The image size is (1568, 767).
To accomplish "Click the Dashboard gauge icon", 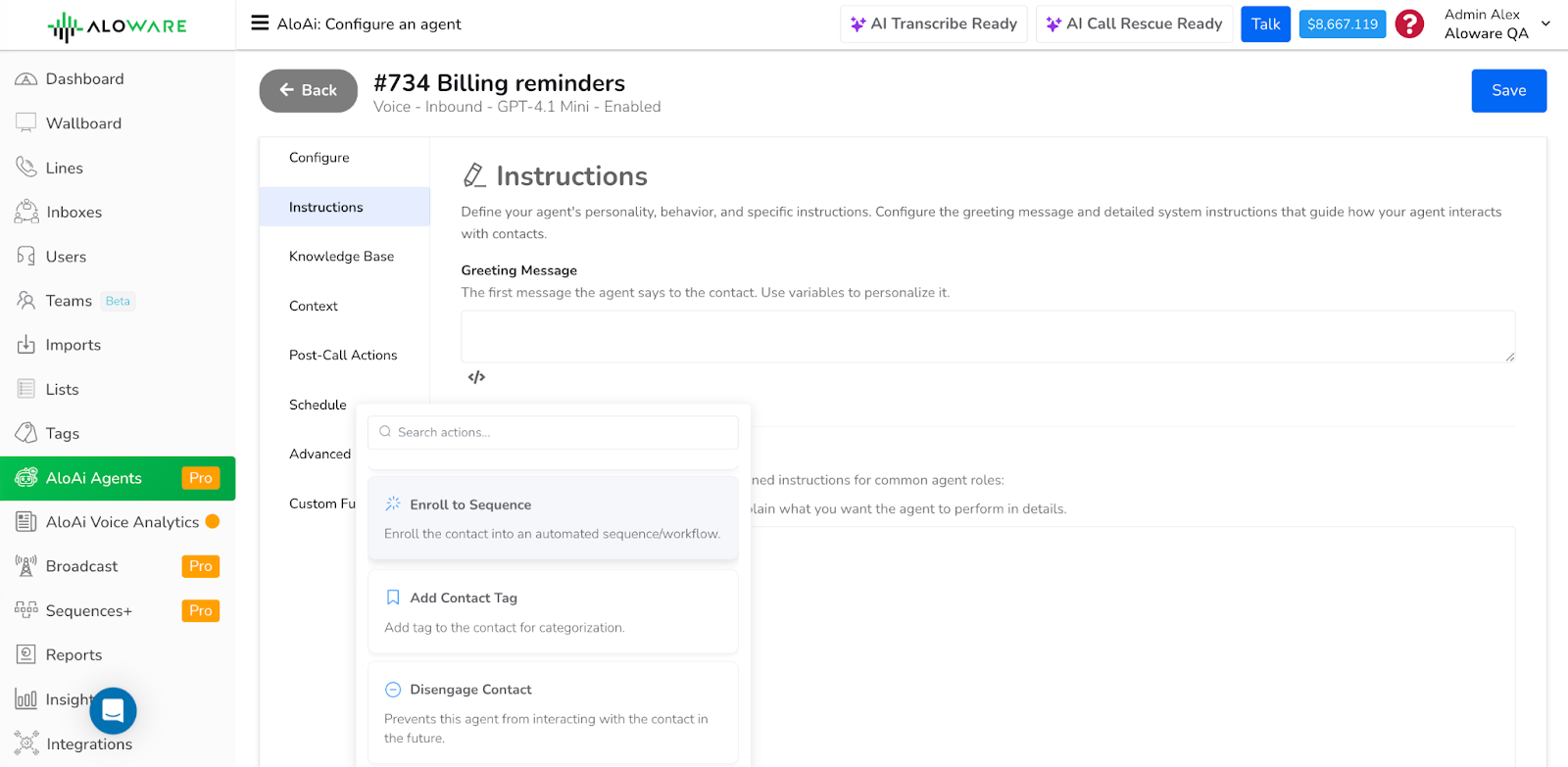I will click(26, 79).
